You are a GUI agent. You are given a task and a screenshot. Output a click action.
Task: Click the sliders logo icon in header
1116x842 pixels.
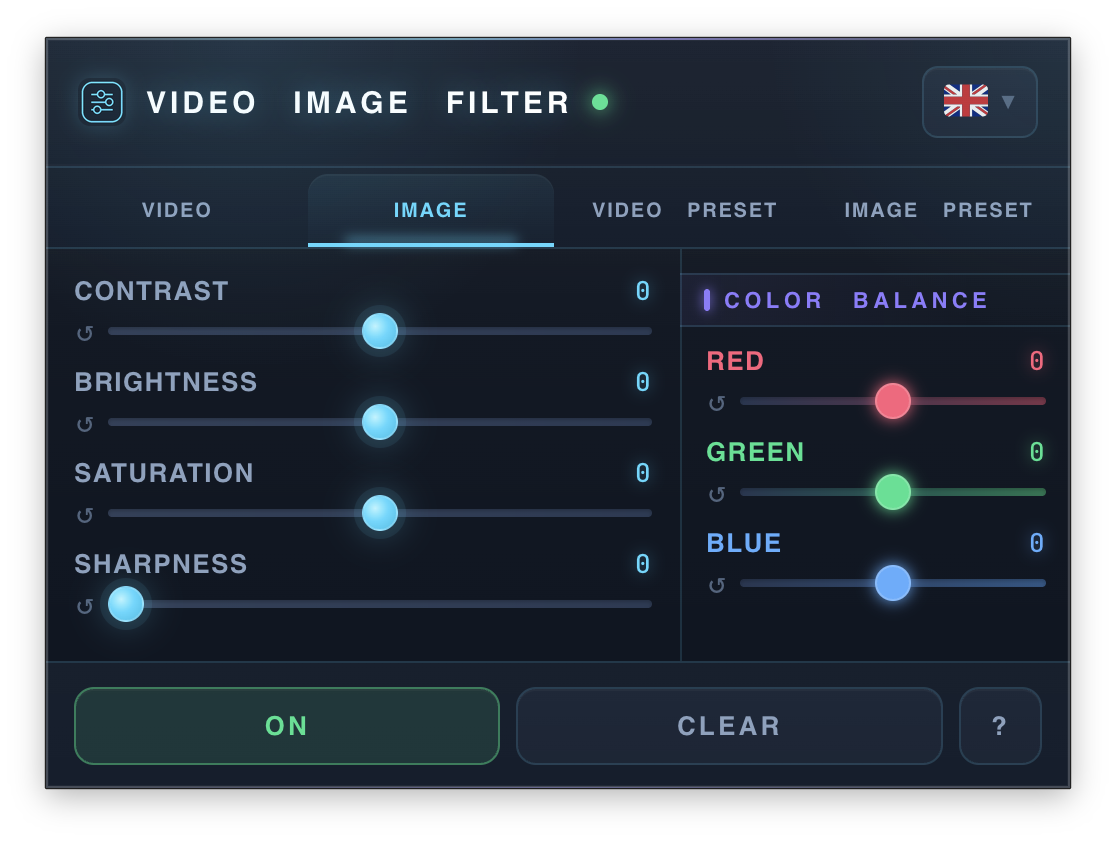(x=102, y=102)
